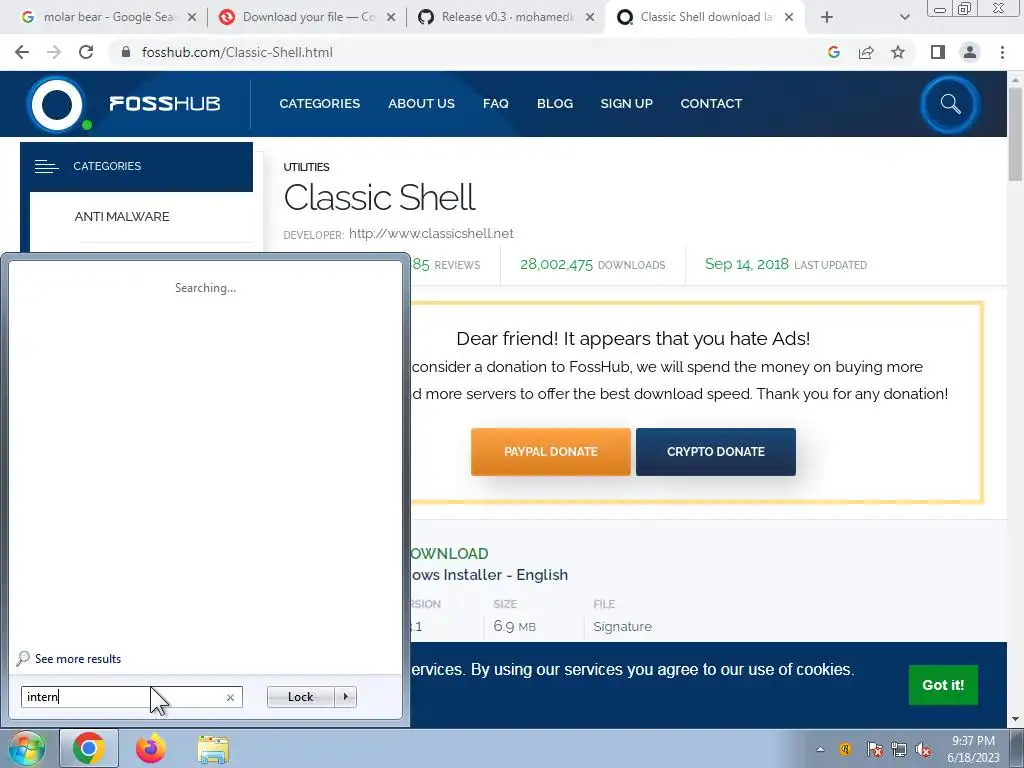Share this page via share icon
Image resolution: width=1024 pixels, height=768 pixels.
(866, 52)
